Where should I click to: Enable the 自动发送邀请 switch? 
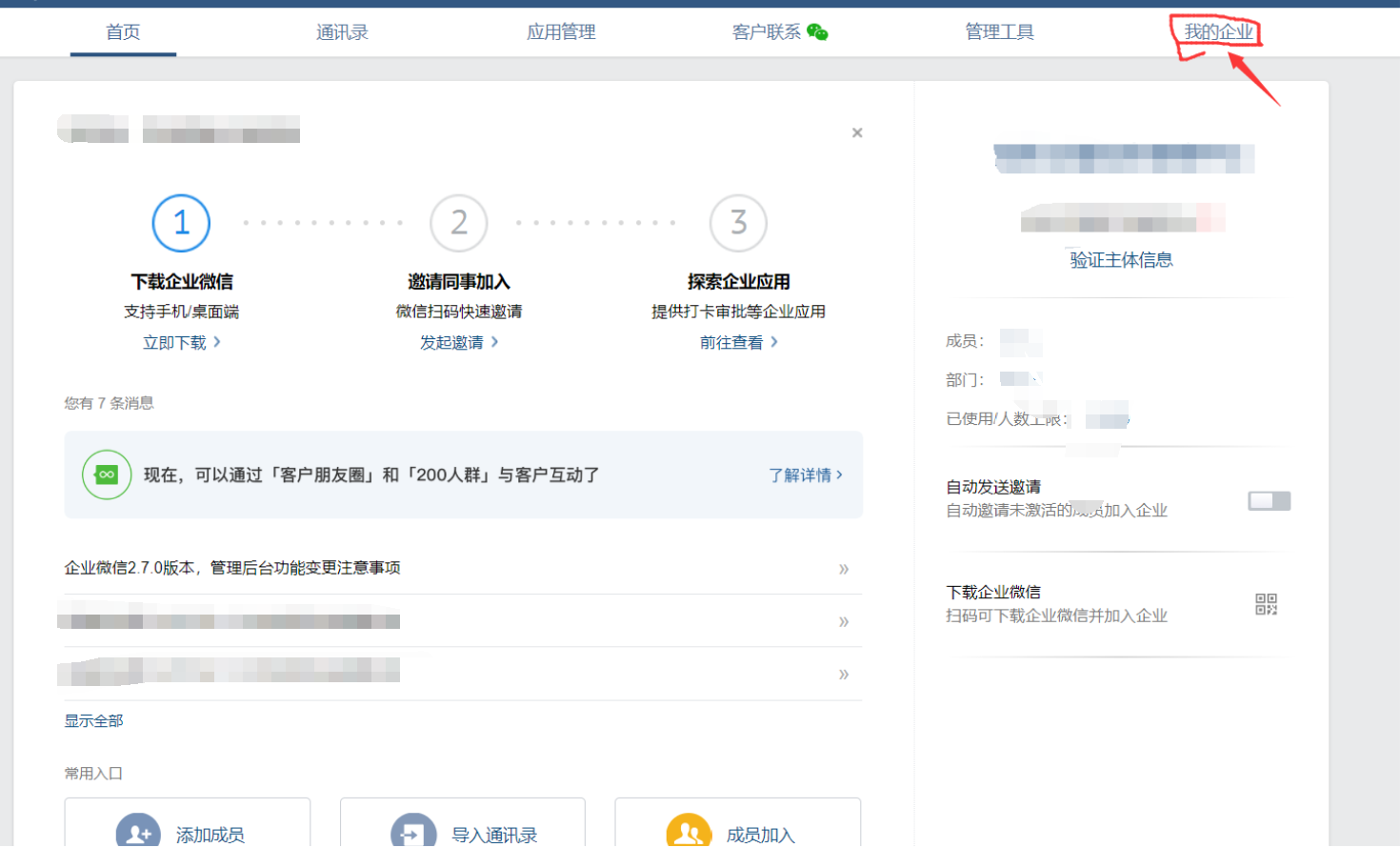tap(1269, 500)
